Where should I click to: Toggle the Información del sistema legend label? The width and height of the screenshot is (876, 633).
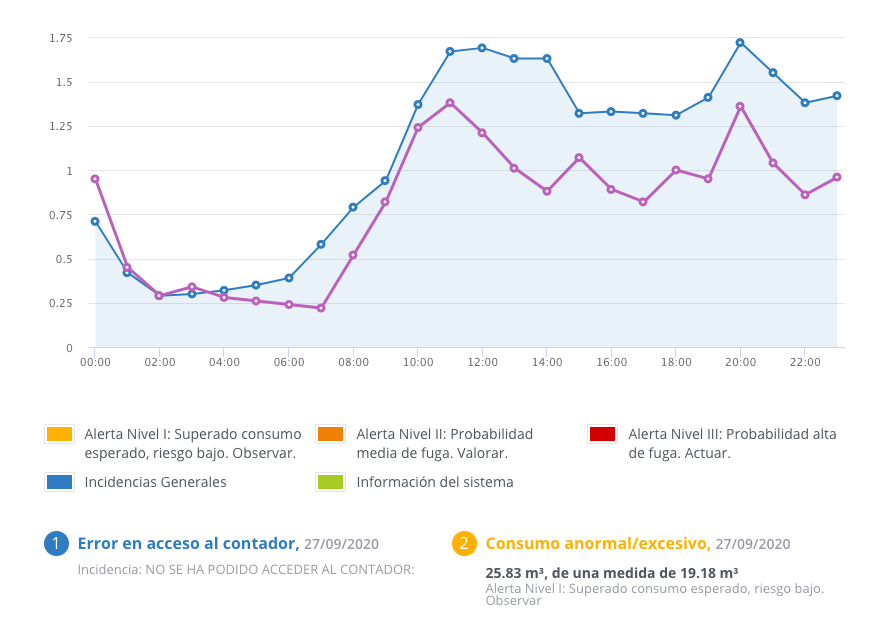click(434, 482)
